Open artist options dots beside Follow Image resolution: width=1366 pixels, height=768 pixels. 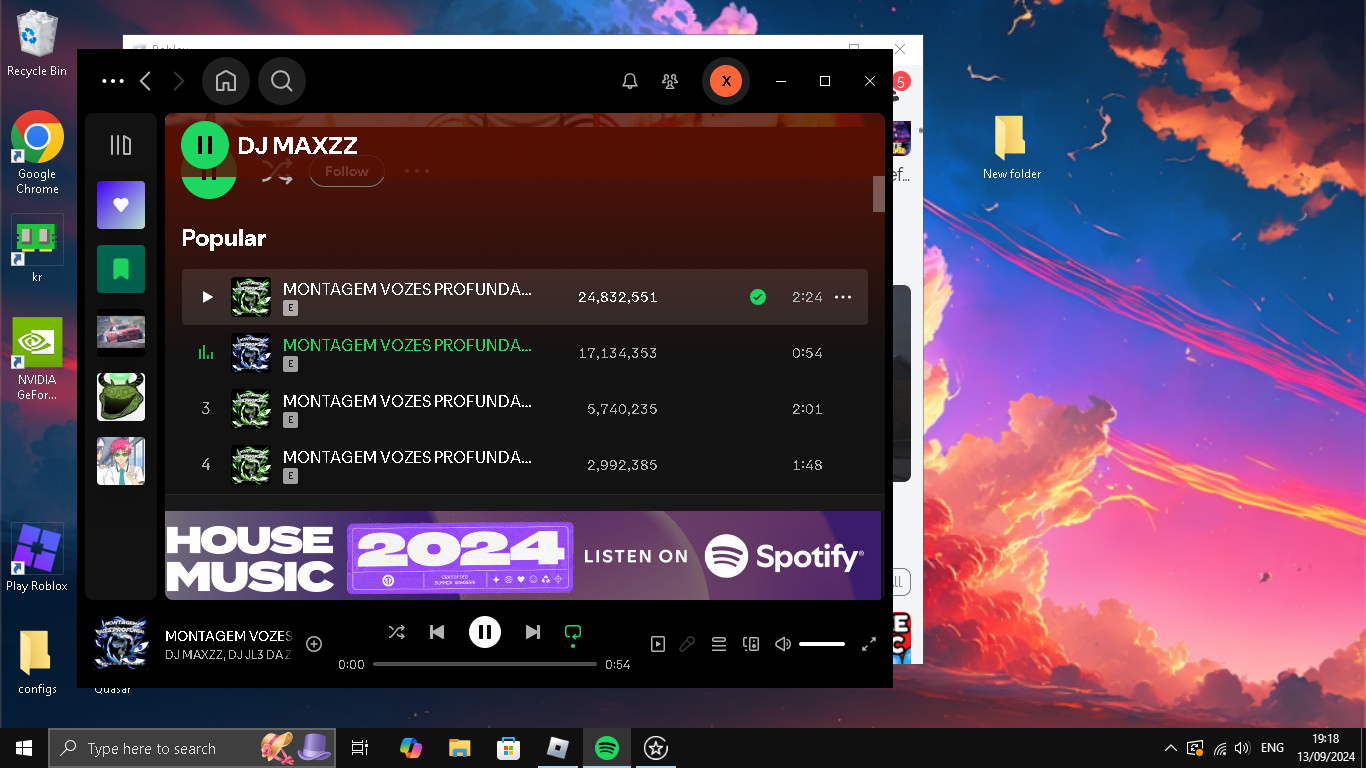[x=417, y=171]
